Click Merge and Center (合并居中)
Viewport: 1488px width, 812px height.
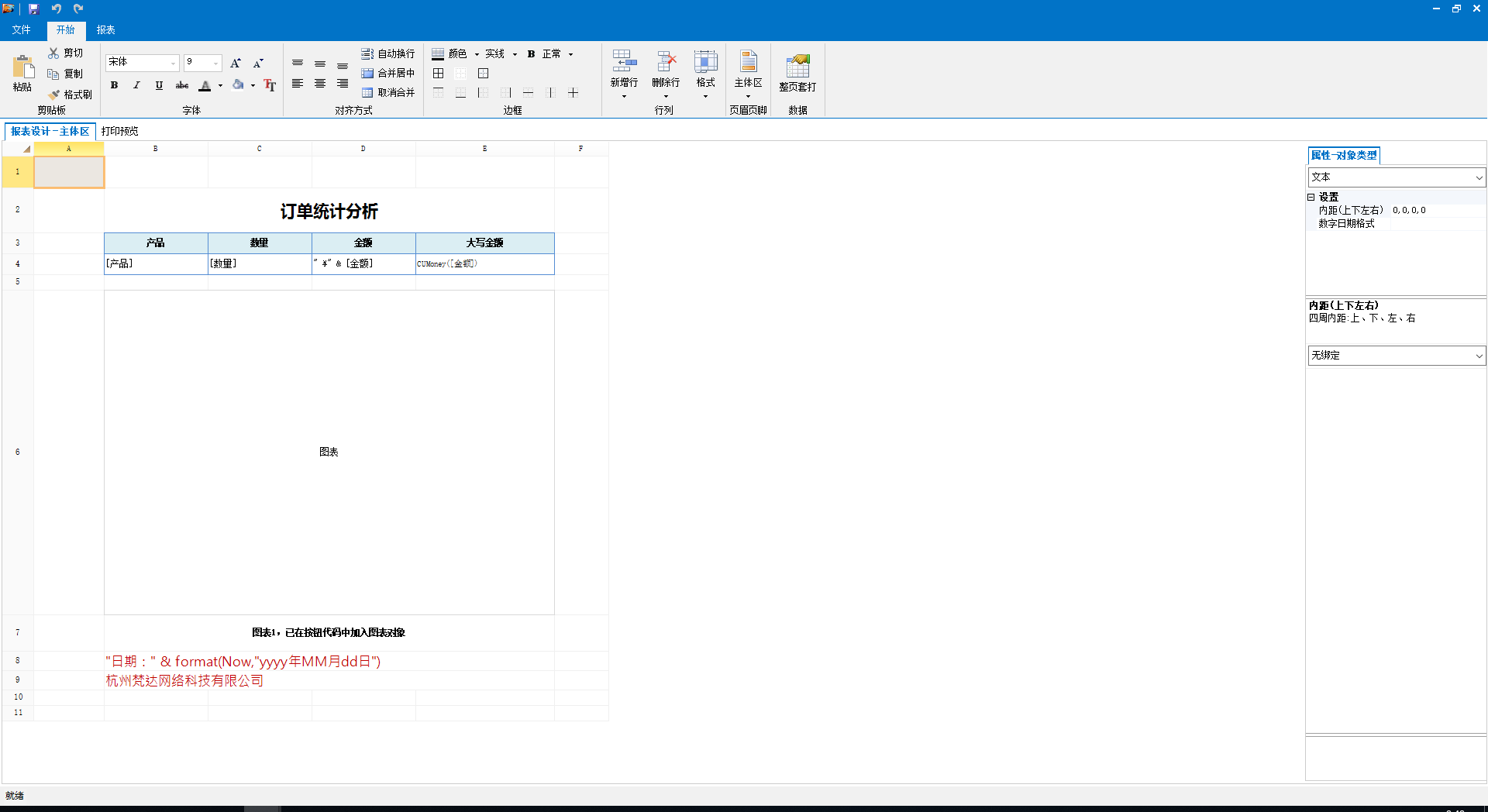pos(388,73)
